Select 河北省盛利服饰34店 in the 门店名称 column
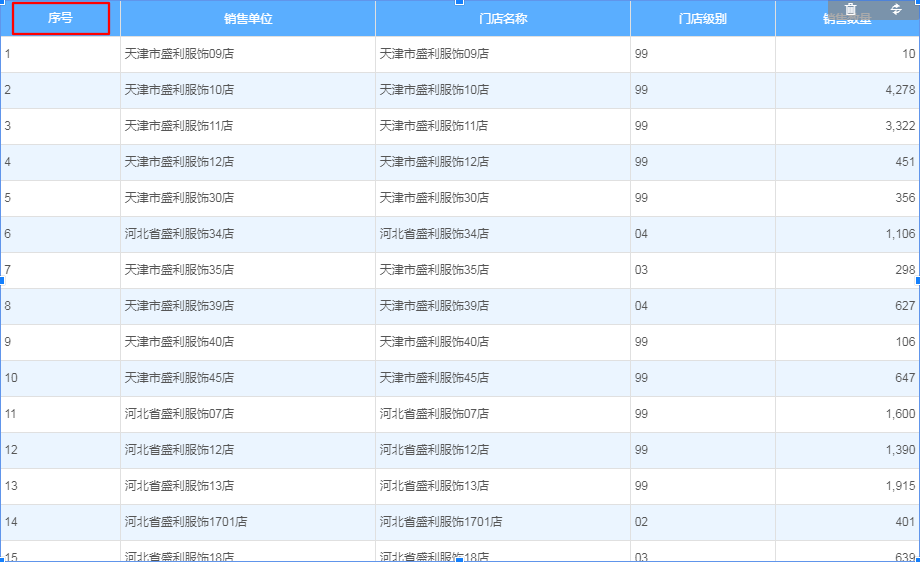The width and height of the screenshot is (920, 562). 434,233
